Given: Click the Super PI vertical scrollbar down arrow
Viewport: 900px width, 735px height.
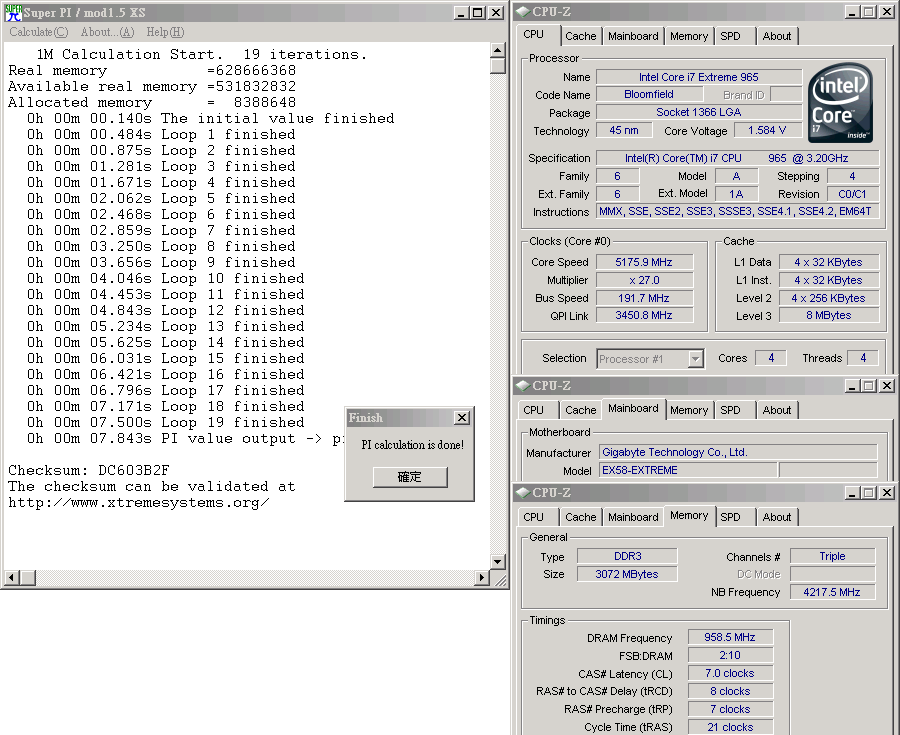Looking at the screenshot, I should click(498, 561).
